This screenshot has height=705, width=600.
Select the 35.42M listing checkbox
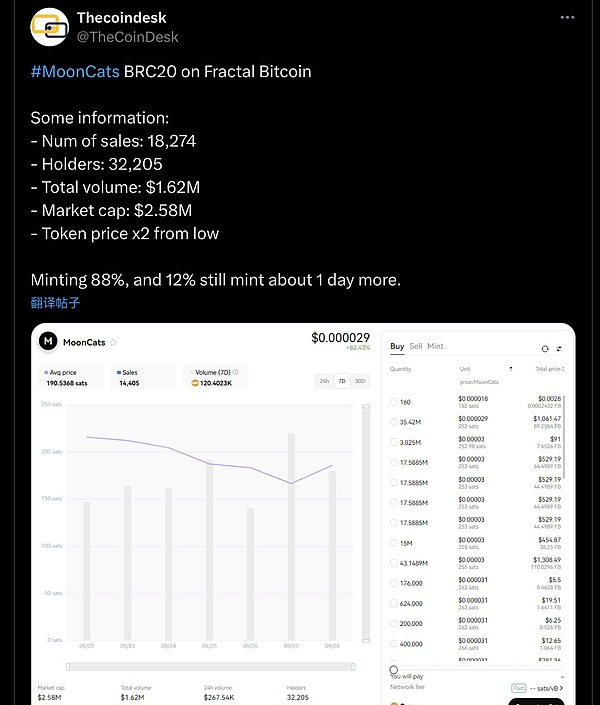point(393,422)
